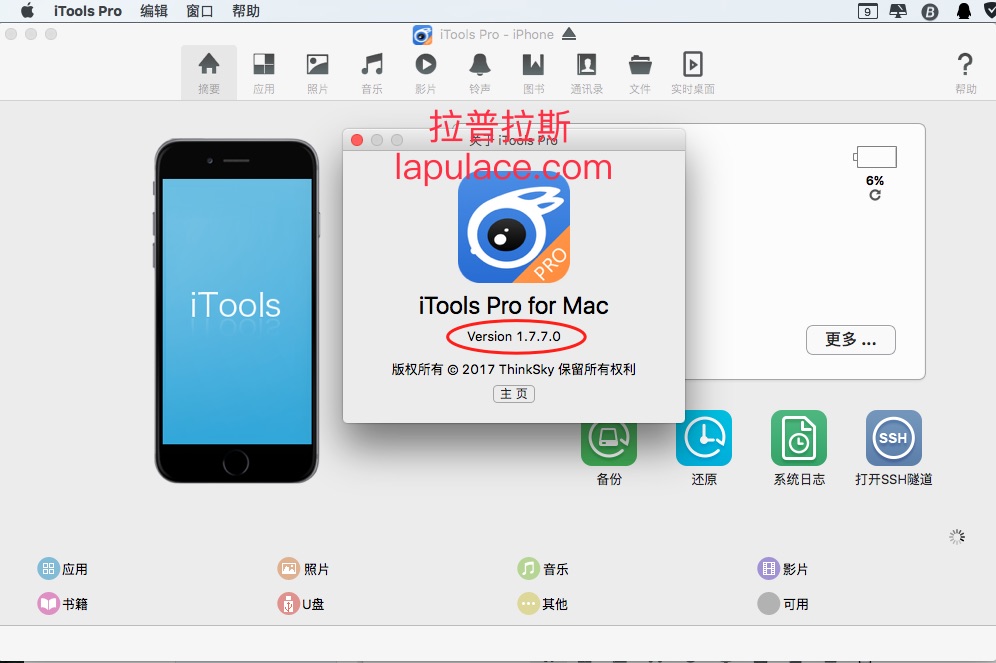Open the 照片 photos toolbar icon
Viewport: 996px width, 663px height.
[318, 72]
